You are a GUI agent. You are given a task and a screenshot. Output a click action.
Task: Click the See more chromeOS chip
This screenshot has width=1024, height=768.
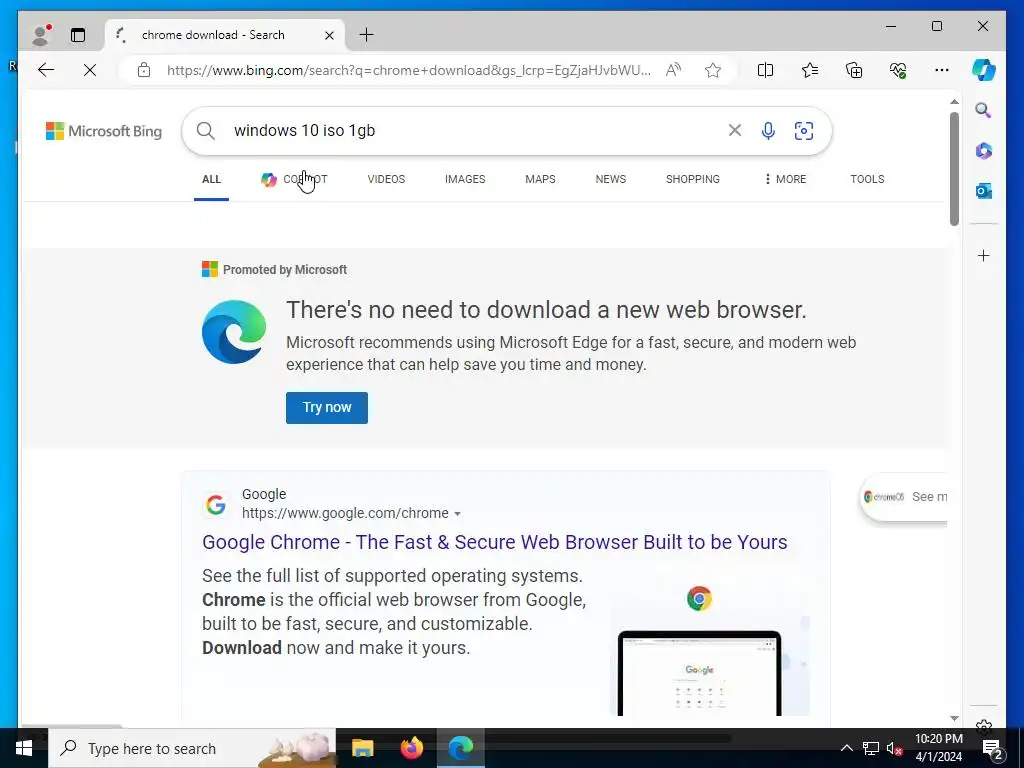tap(904, 497)
